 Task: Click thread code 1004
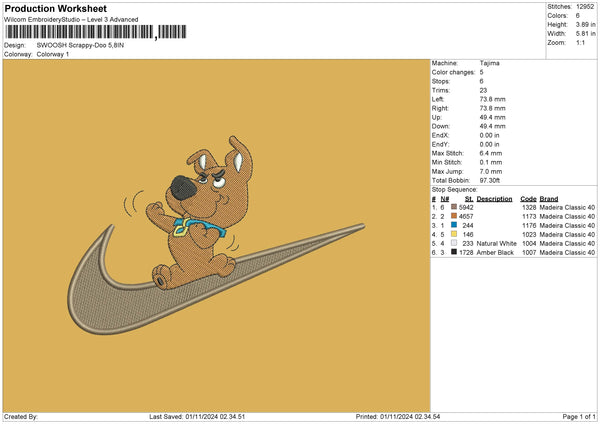[x=529, y=243]
